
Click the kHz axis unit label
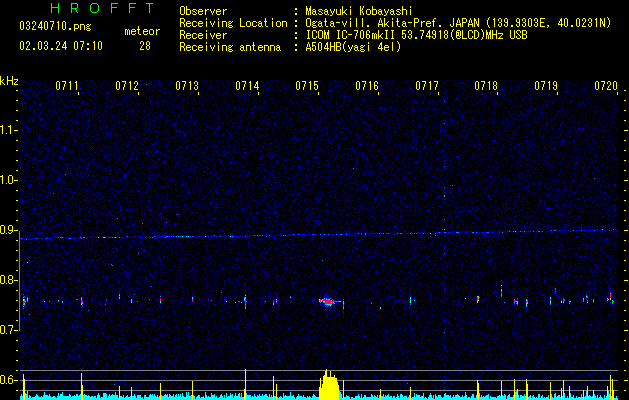(x=9, y=81)
